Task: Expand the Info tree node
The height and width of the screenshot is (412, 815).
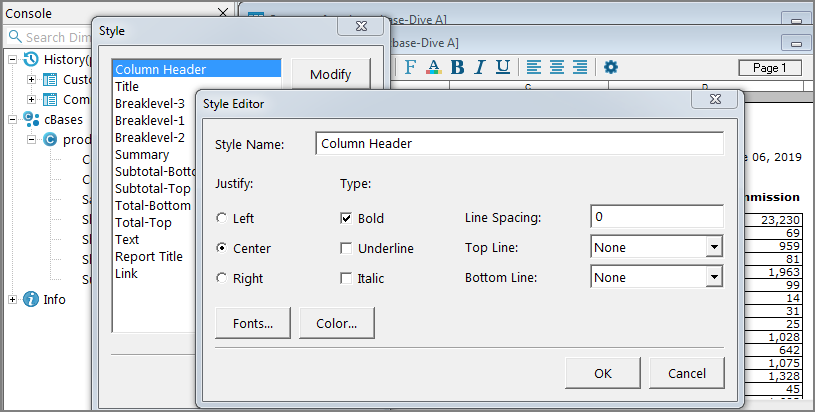Action: coord(12,299)
